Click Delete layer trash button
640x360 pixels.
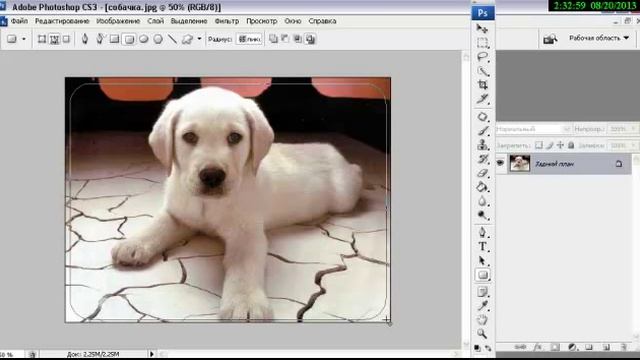pos(624,347)
